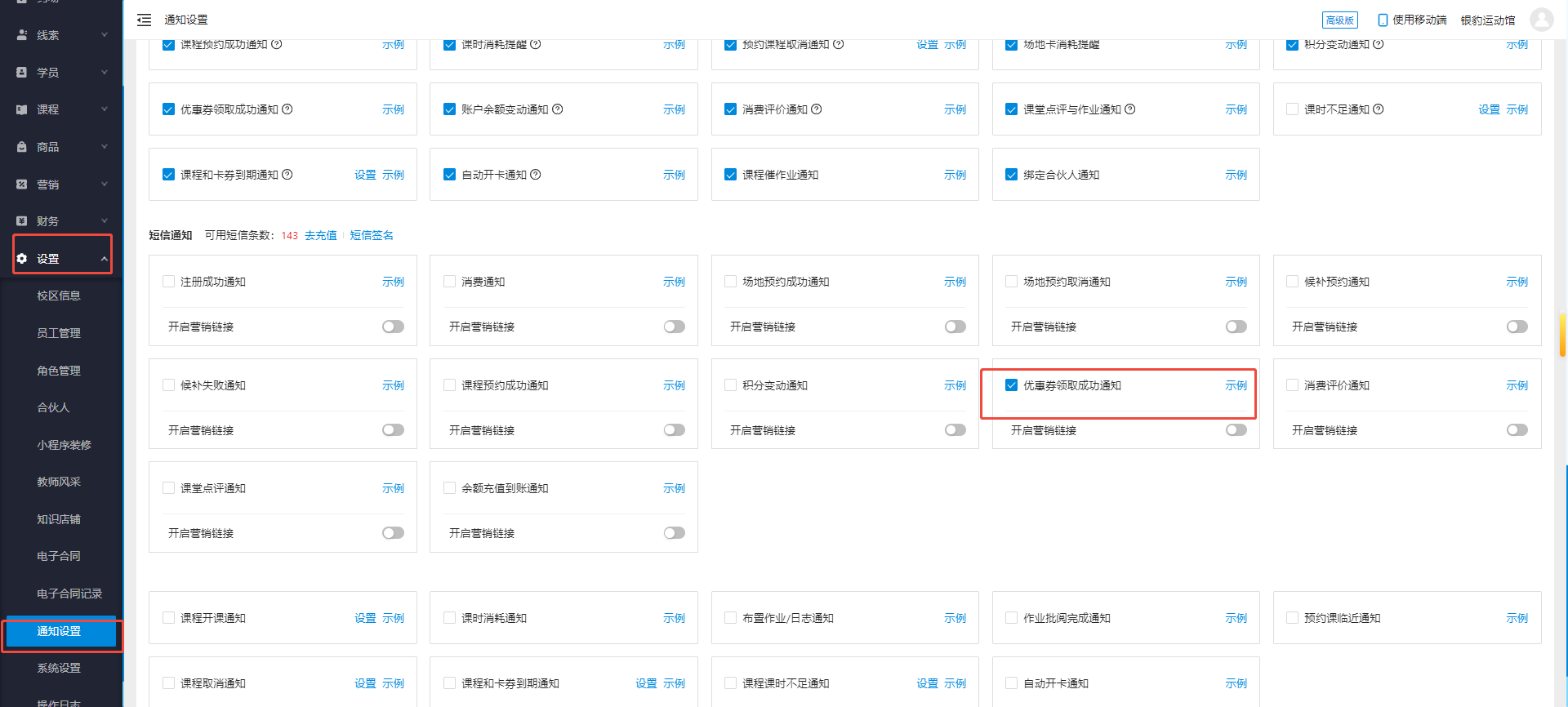Select 通知设置 in settings submenu

coord(61,631)
